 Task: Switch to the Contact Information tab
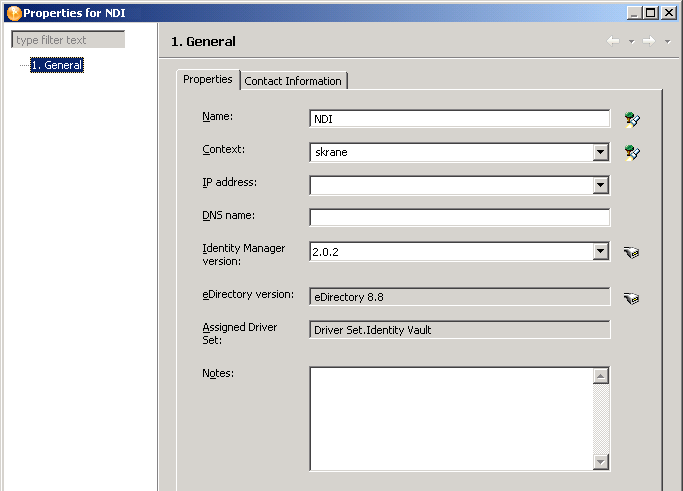(293, 81)
